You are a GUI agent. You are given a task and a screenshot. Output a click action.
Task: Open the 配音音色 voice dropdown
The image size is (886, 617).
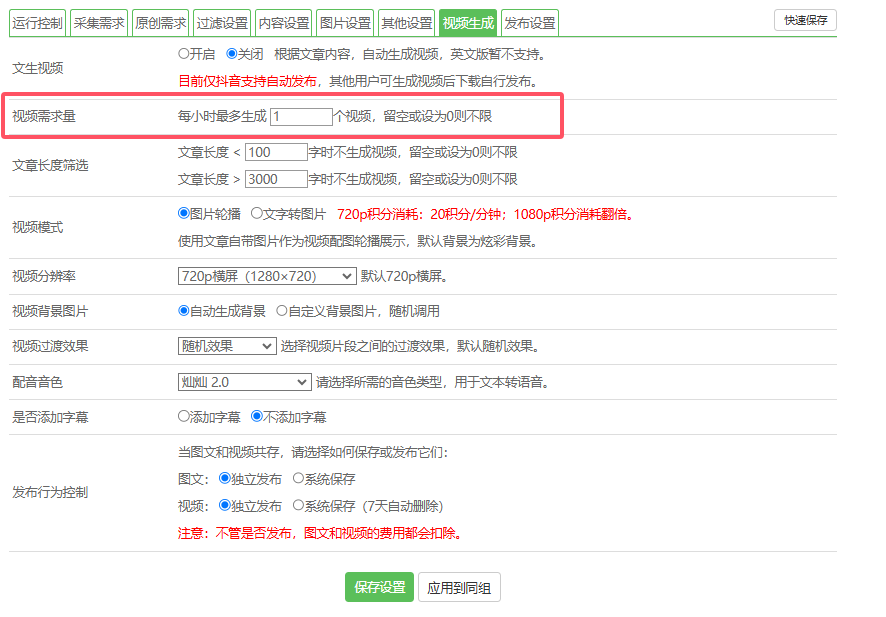tap(245, 382)
